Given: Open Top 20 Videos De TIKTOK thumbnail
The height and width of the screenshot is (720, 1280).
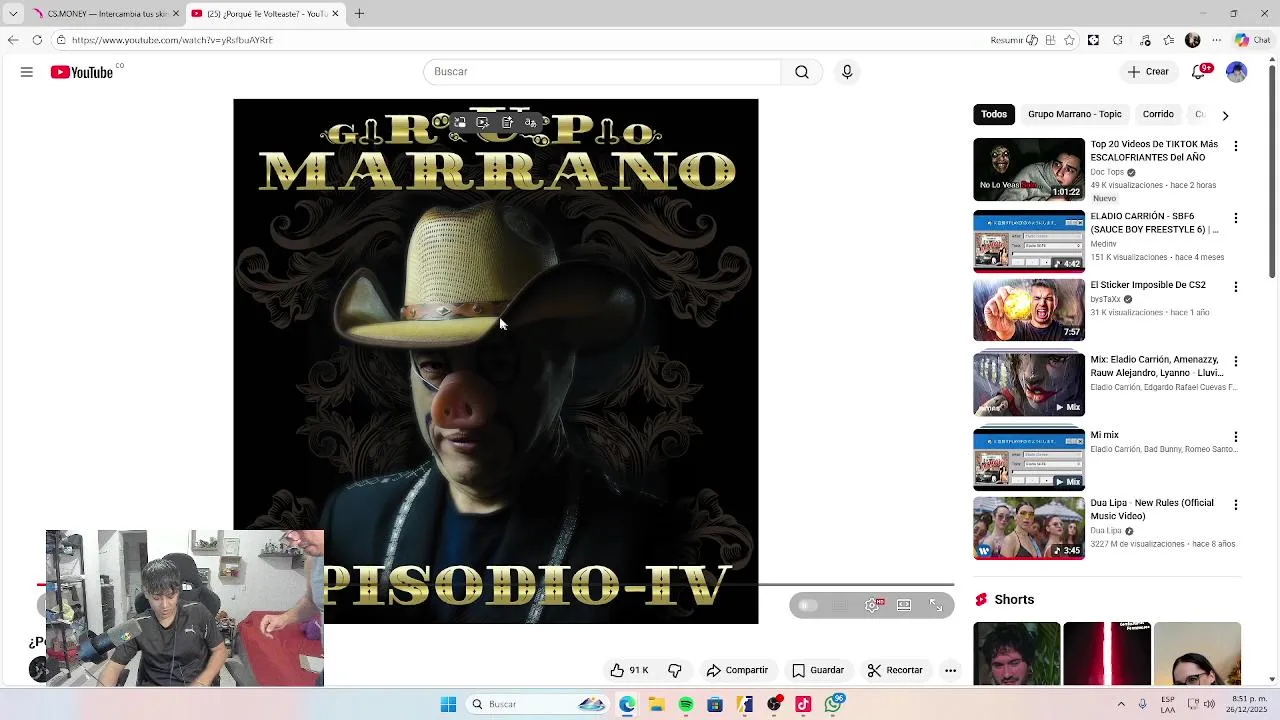Looking at the screenshot, I should 1029,169.
